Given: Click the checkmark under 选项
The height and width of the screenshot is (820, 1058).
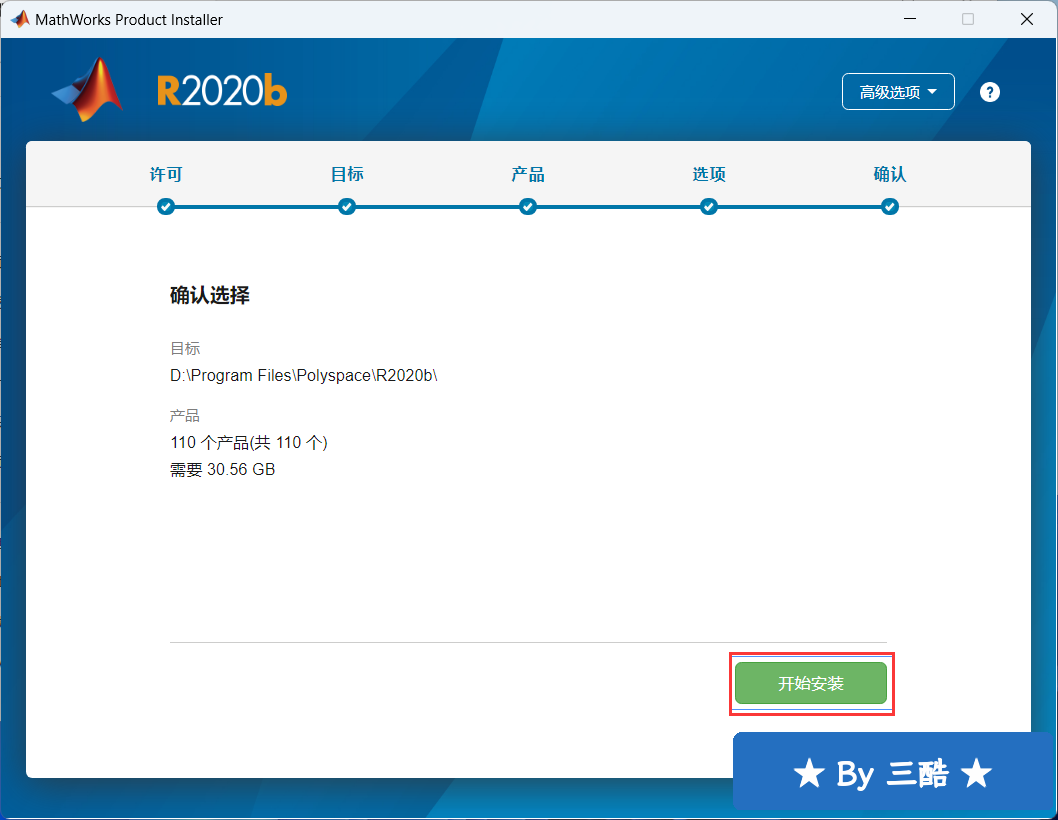Looking at the screenshot, I should pos(708,207).
